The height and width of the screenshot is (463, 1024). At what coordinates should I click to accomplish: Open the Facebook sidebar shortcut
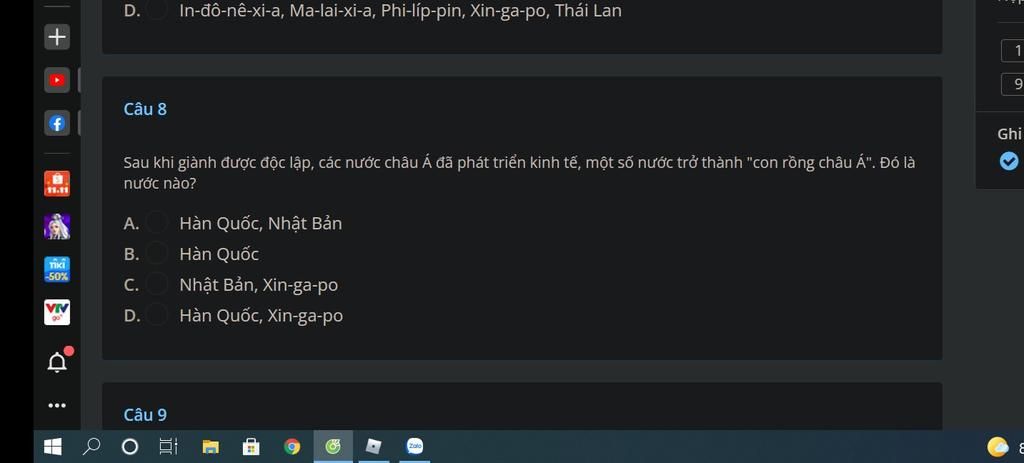[x=57, y=123]
